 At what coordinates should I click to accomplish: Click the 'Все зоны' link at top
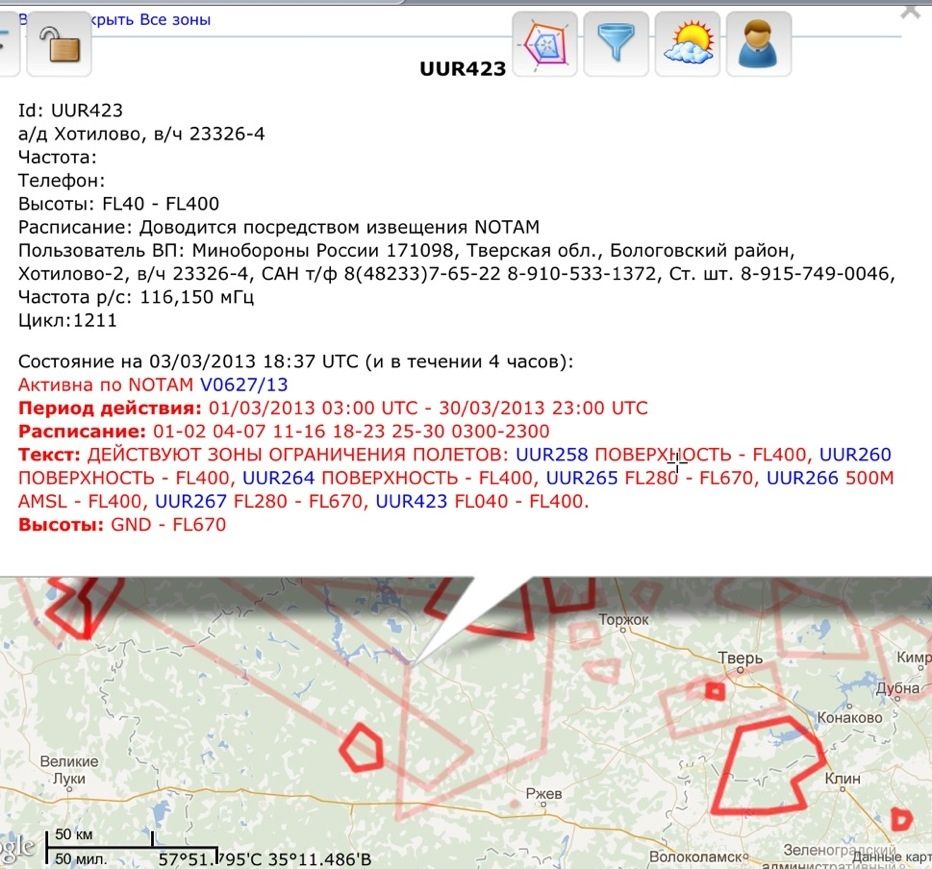point(175,20)
